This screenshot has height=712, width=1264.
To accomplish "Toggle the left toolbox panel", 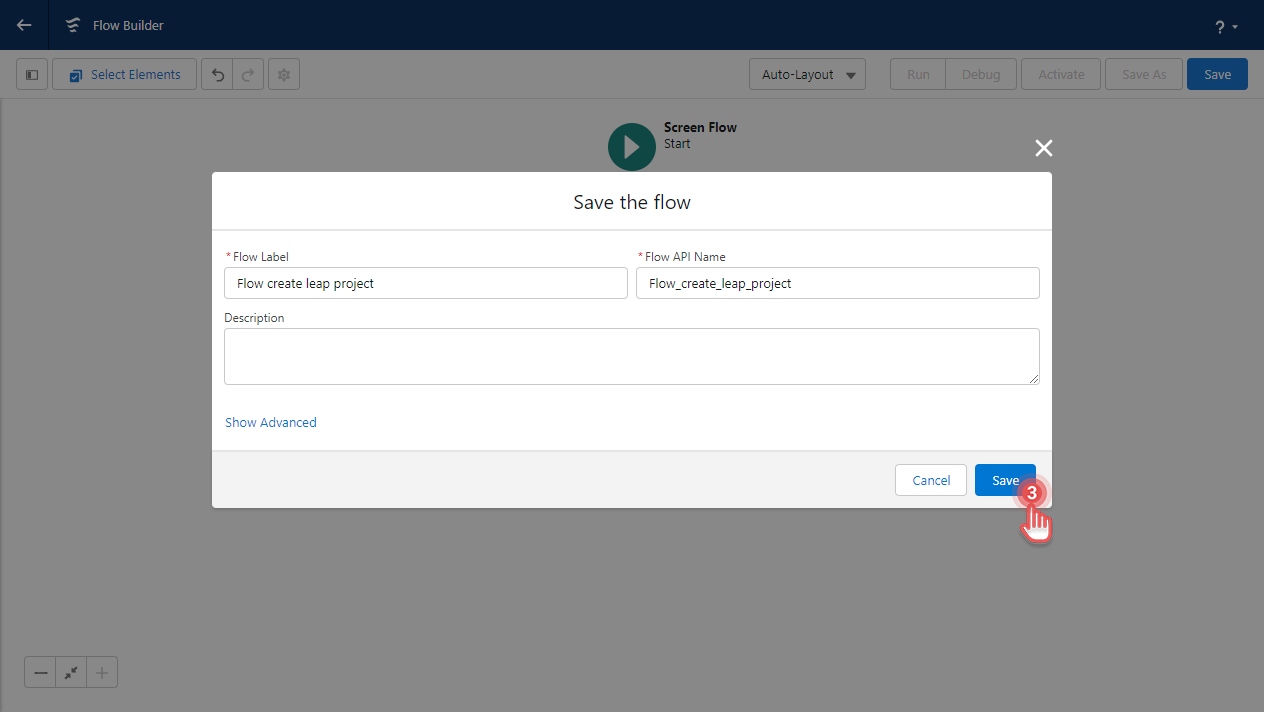I will tap(31, 74).
